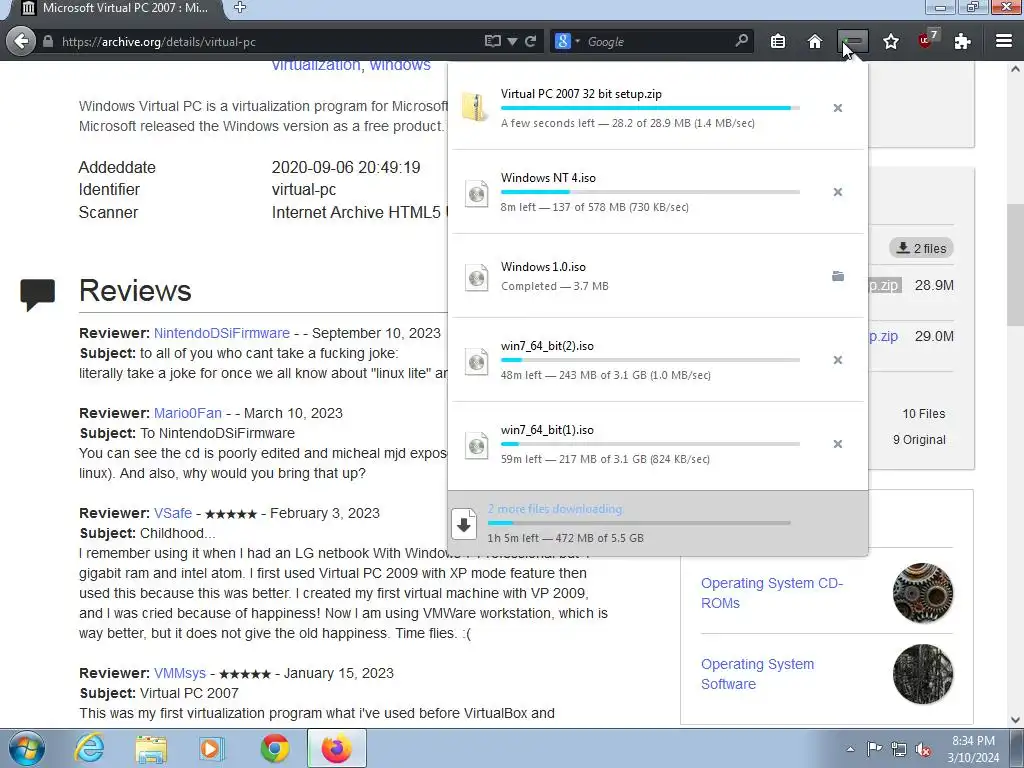Show the 2 more files downloading summary

pos(658,523)
